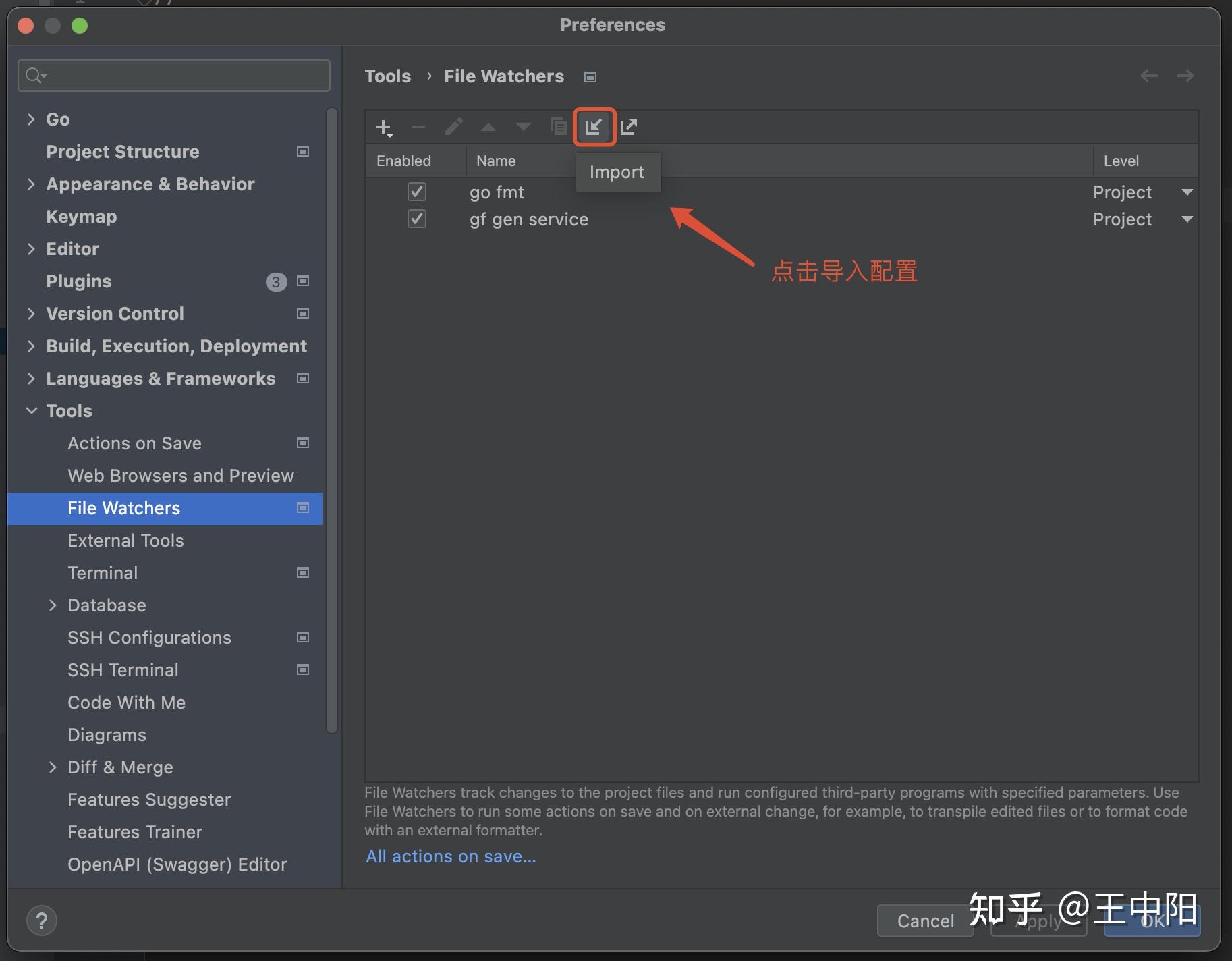Remove selected watcher using minus icon

click(x=418, y=127)
